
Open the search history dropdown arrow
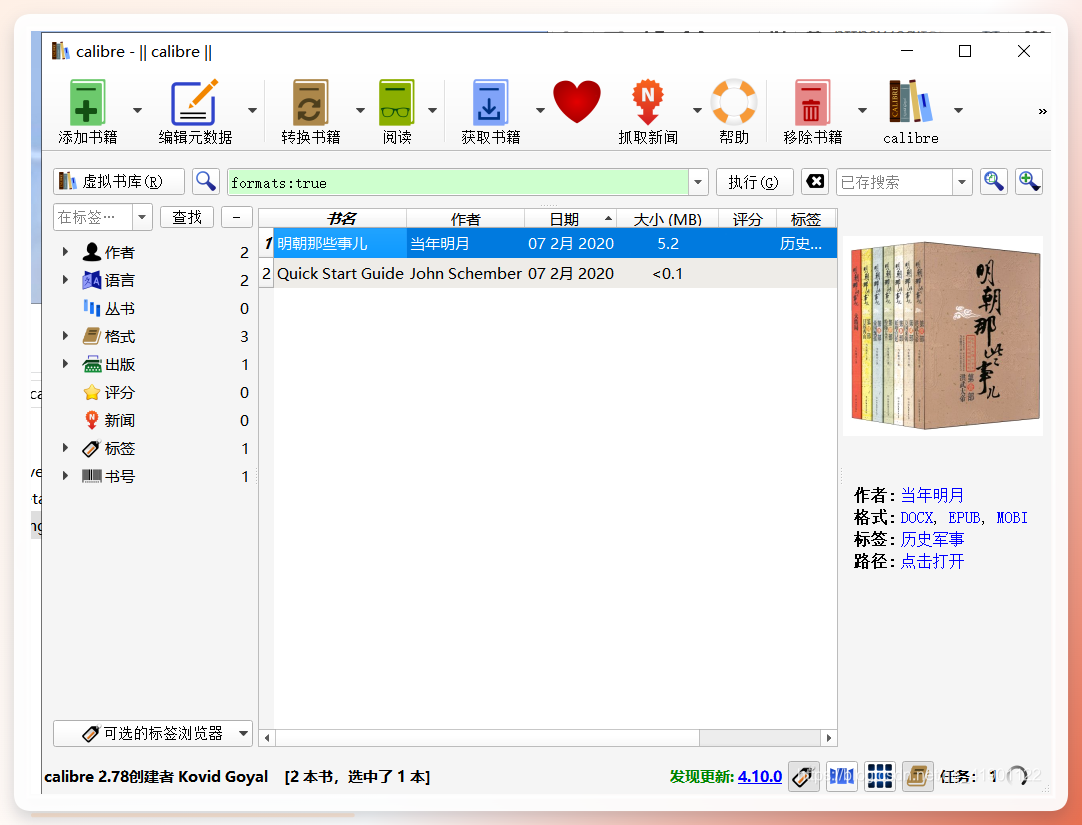tap(698, 182)
